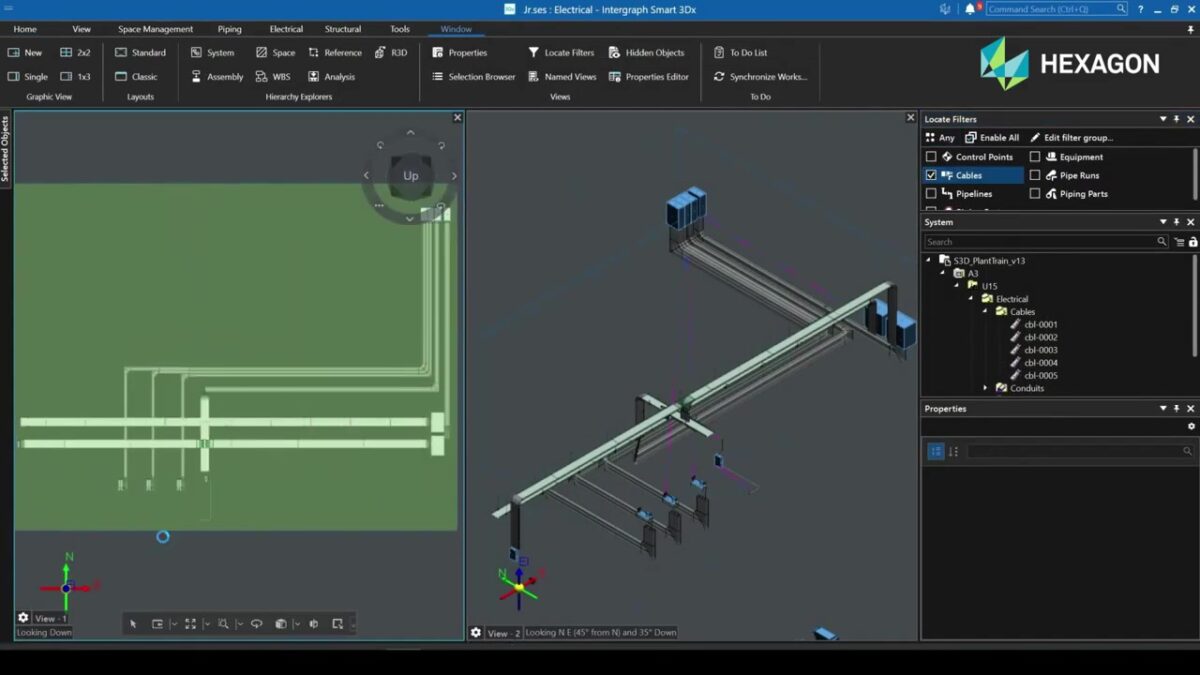Switch to the Structural tab
Image resolution: width=1200 pixels, height=675 pixels.
343,29
